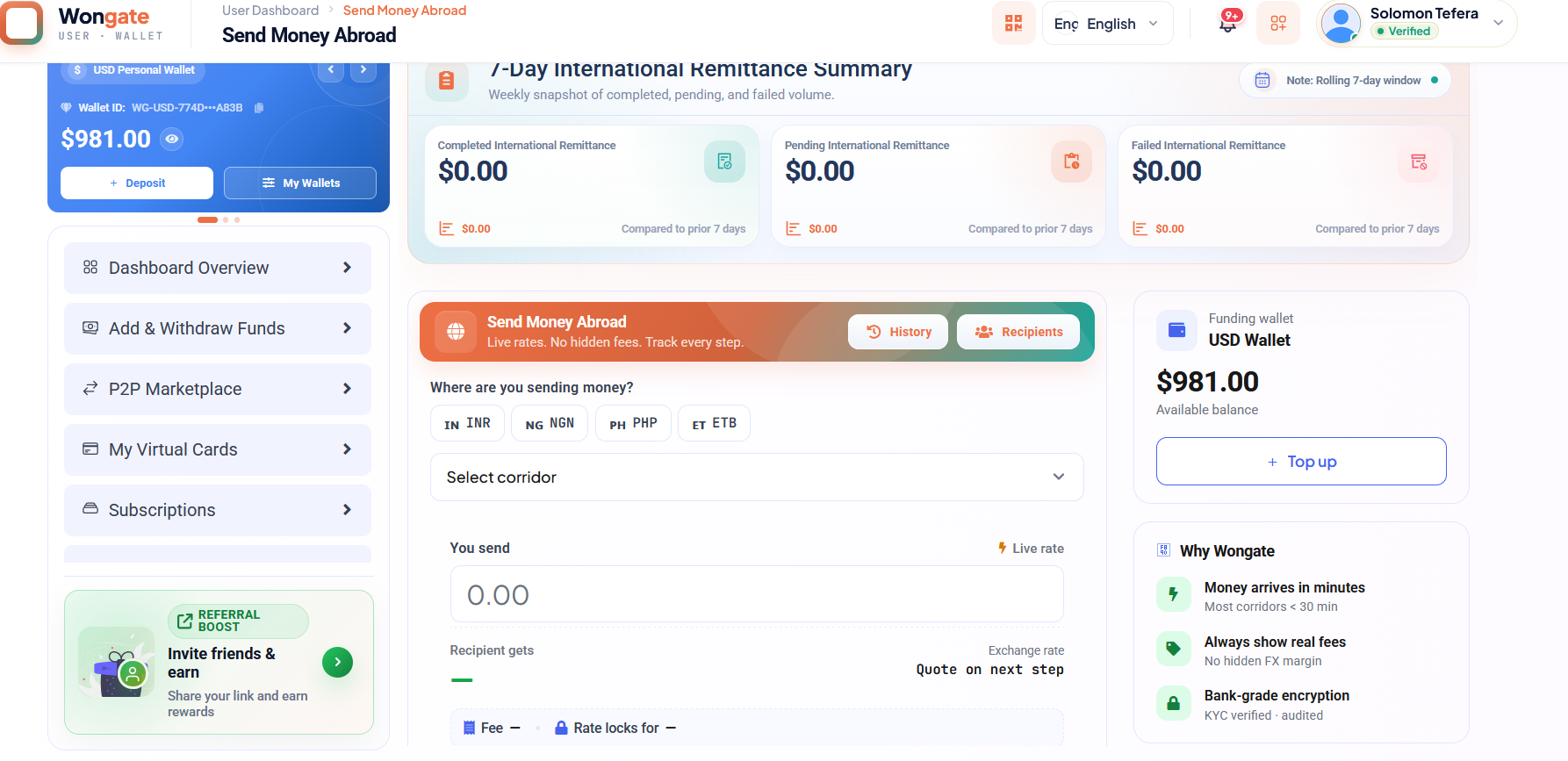Click the Funding wallet icon
Screen dimensions: 1568x761
coord(1176,330)
